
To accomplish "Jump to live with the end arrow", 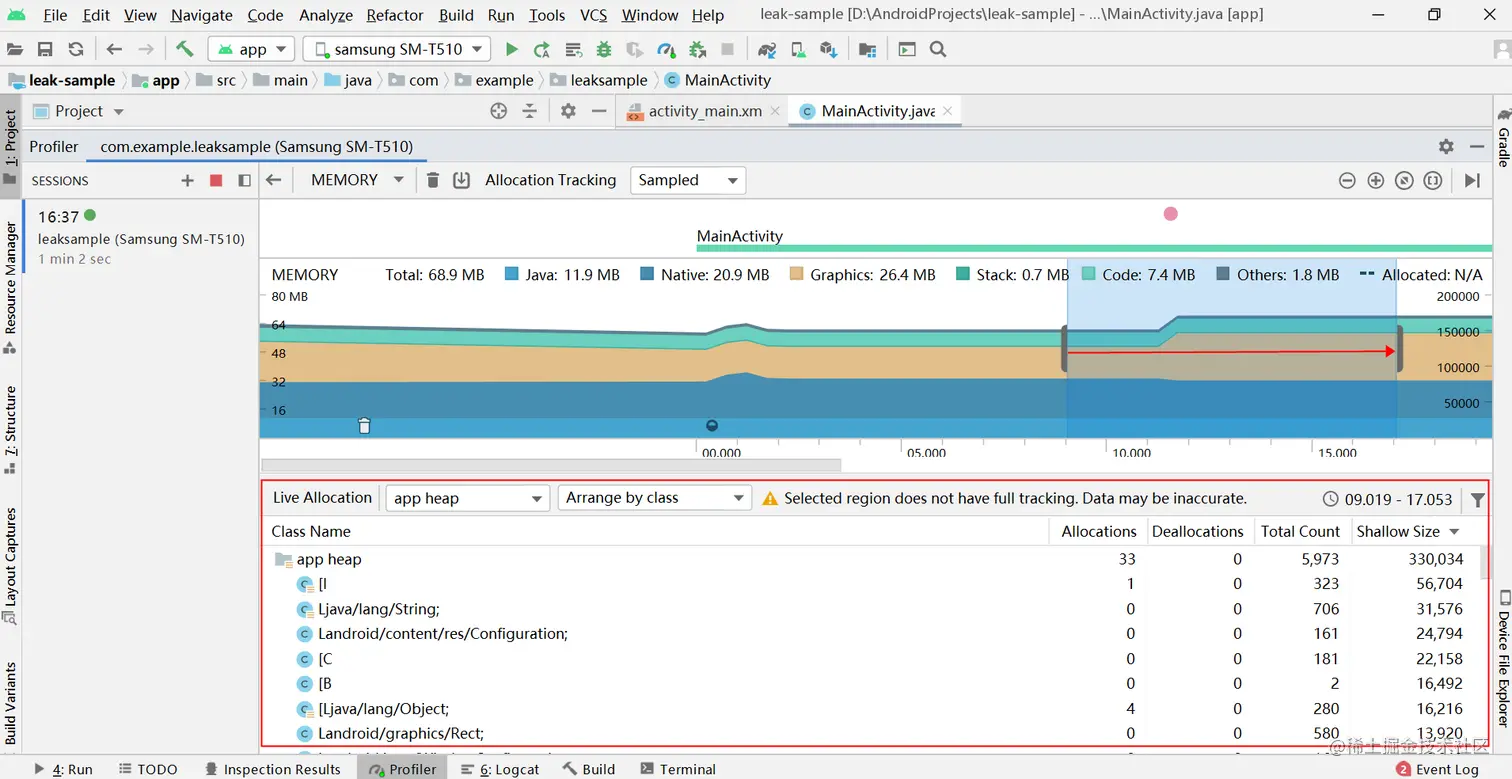I will coord(1472,180).
